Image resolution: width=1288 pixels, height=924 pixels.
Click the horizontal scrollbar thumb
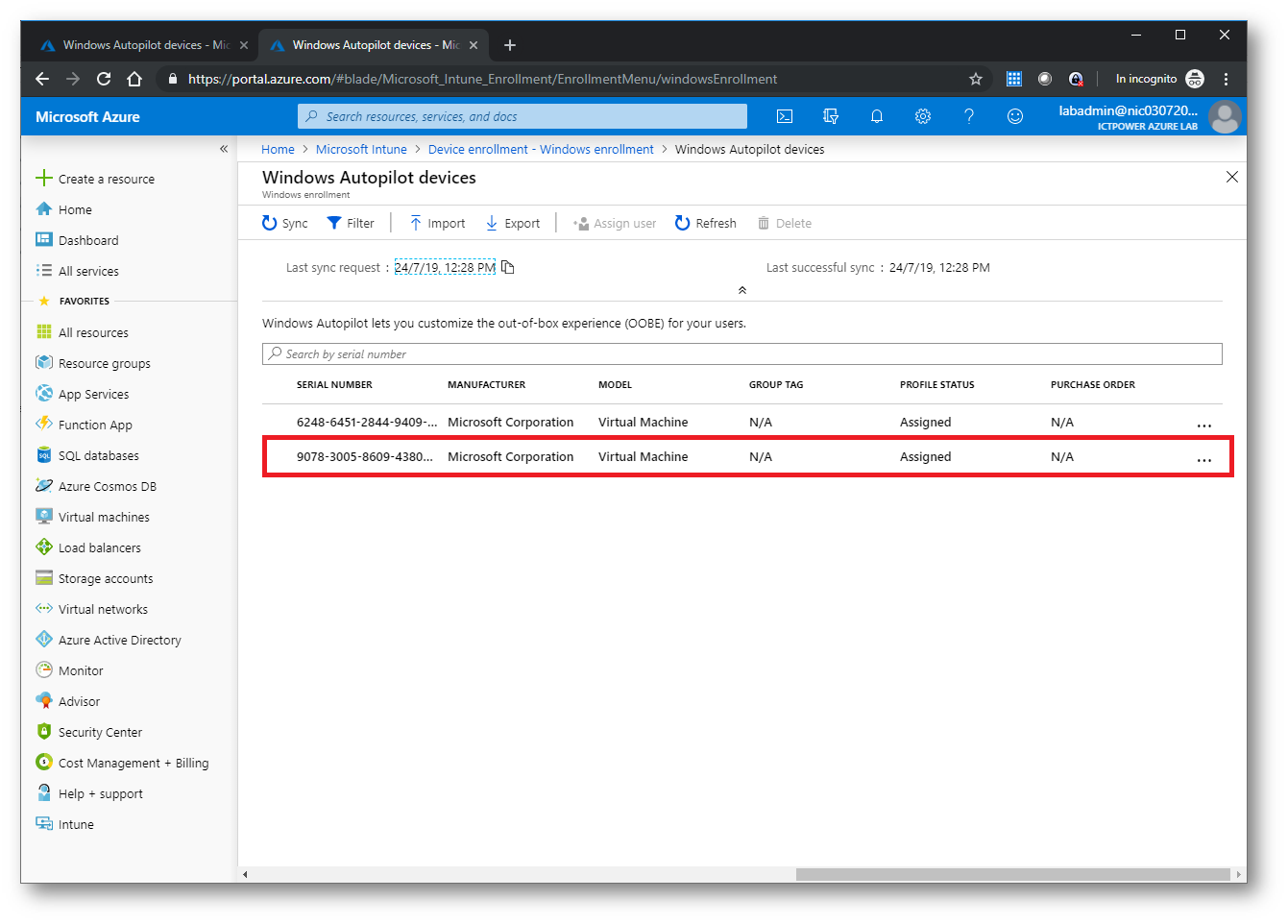(1012, 874)
